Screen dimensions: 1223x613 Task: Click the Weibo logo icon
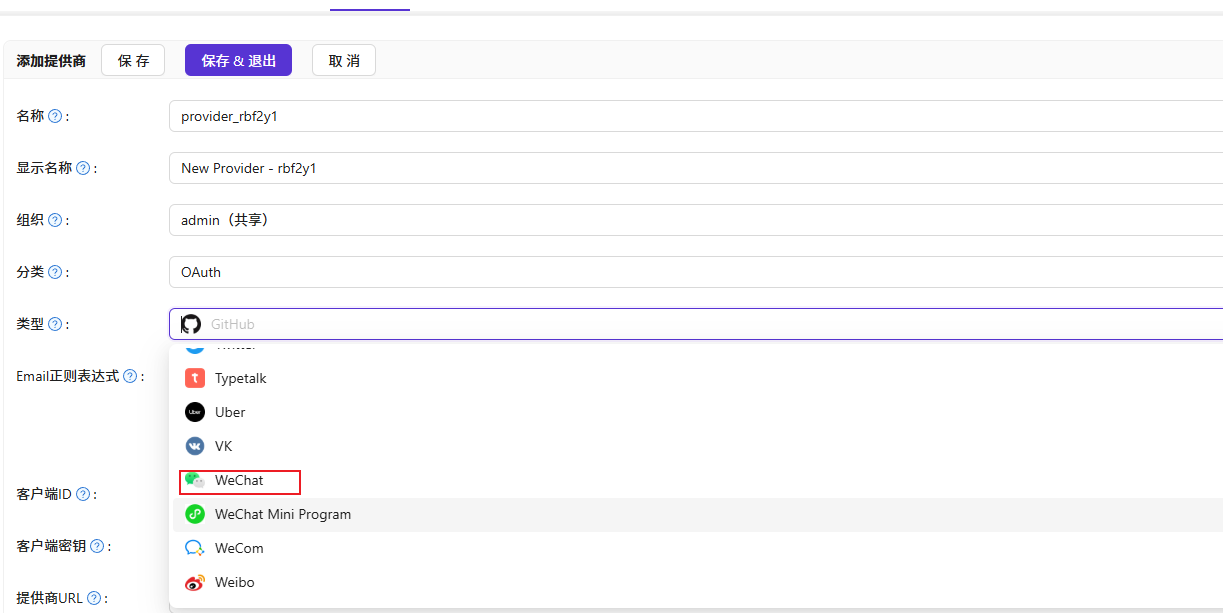[195, 582]
